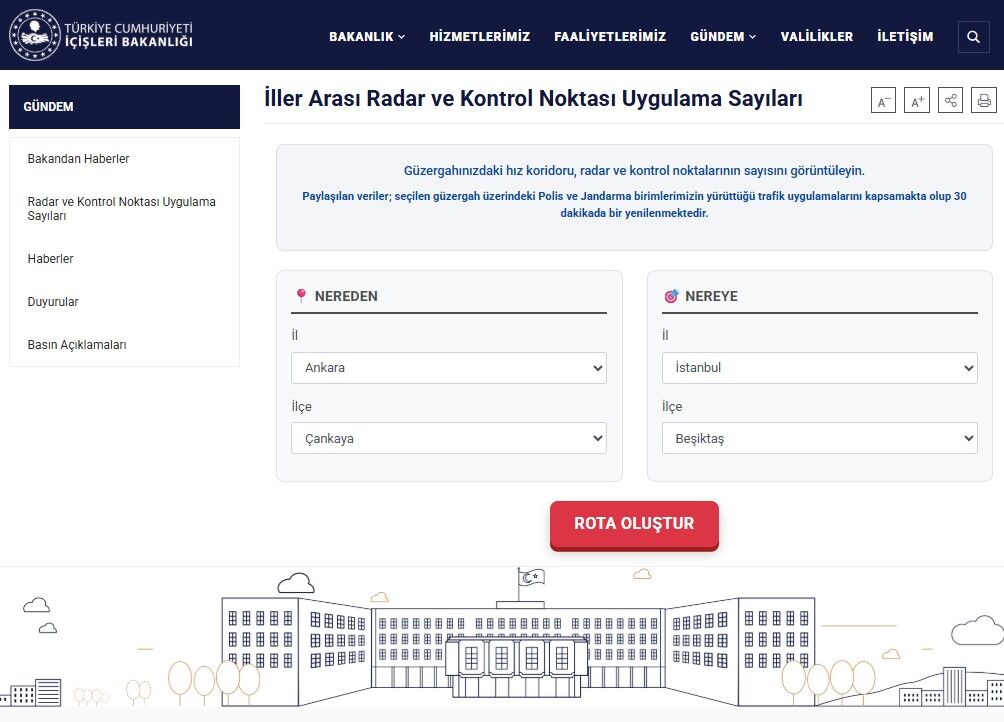
Task: Increase font size with A+ icon
Action: pyautogui.click(x=917, y=101)
